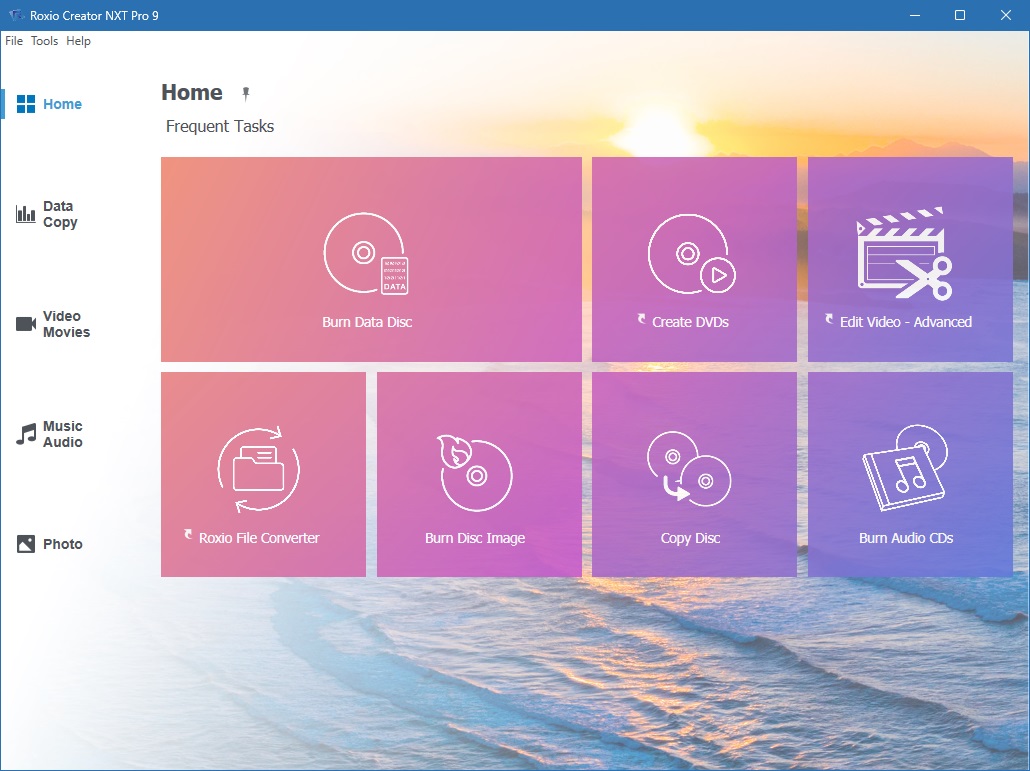Open the Tools menu
The width and height of the screenshot is (1030, 771).
[44, 41]
